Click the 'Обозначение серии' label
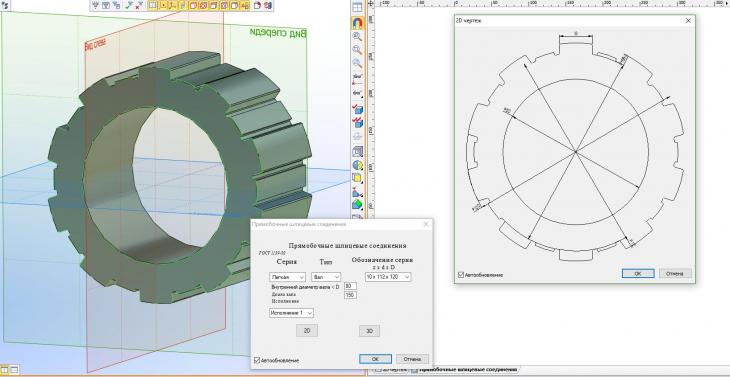The height and width of the screenshot is (377, 730). pyautogui.click(x=382, y=260)
